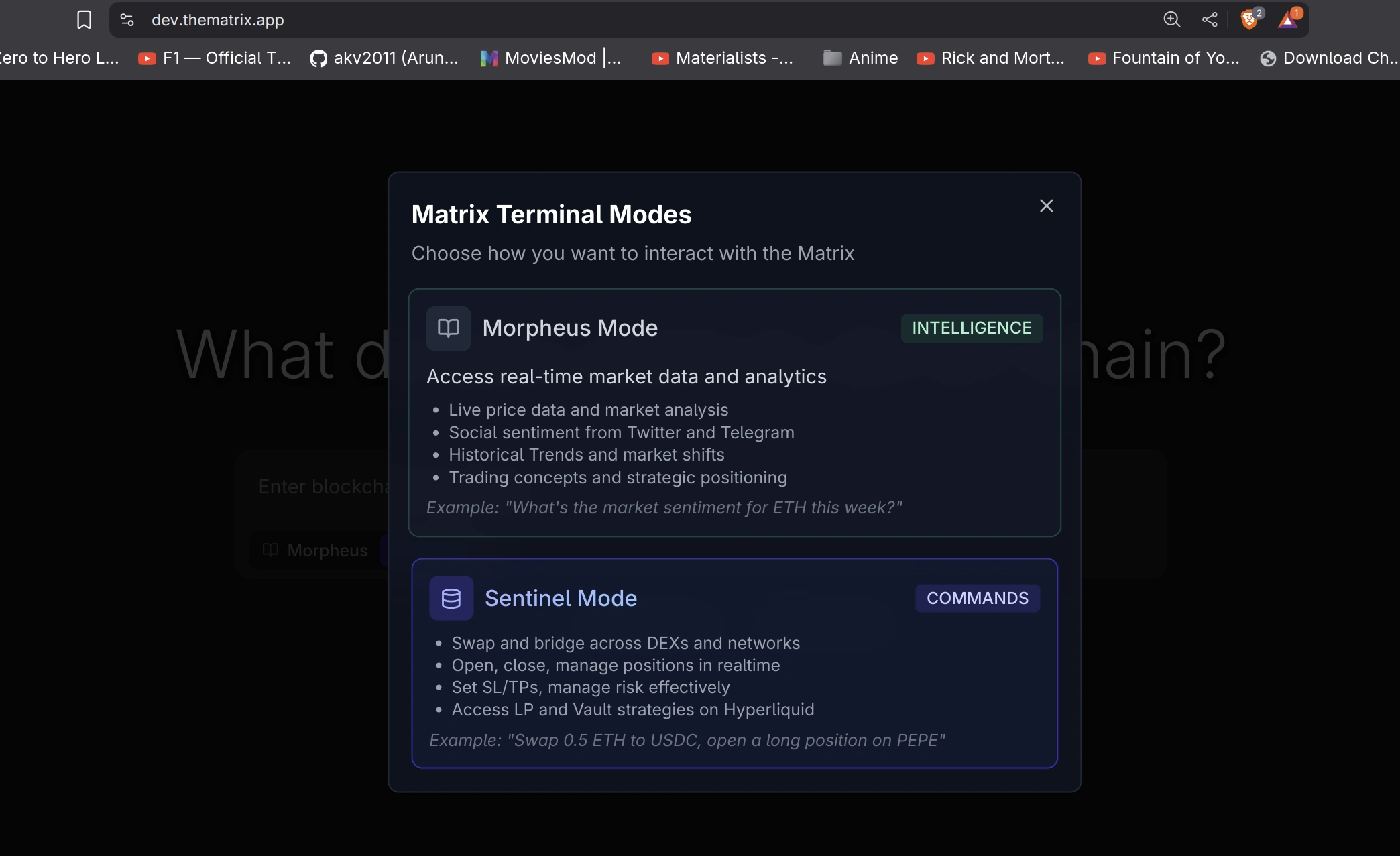This screenshot has height=856, width=1400.
Task: Click the share icon in the address bar
Action: 1210,19
